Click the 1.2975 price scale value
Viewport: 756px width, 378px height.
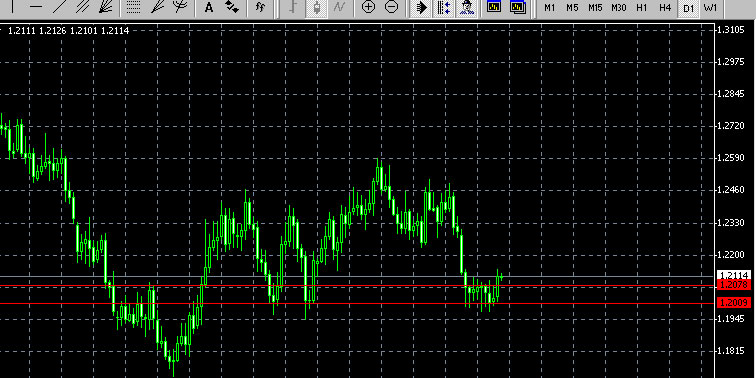[x=731, y=62]
